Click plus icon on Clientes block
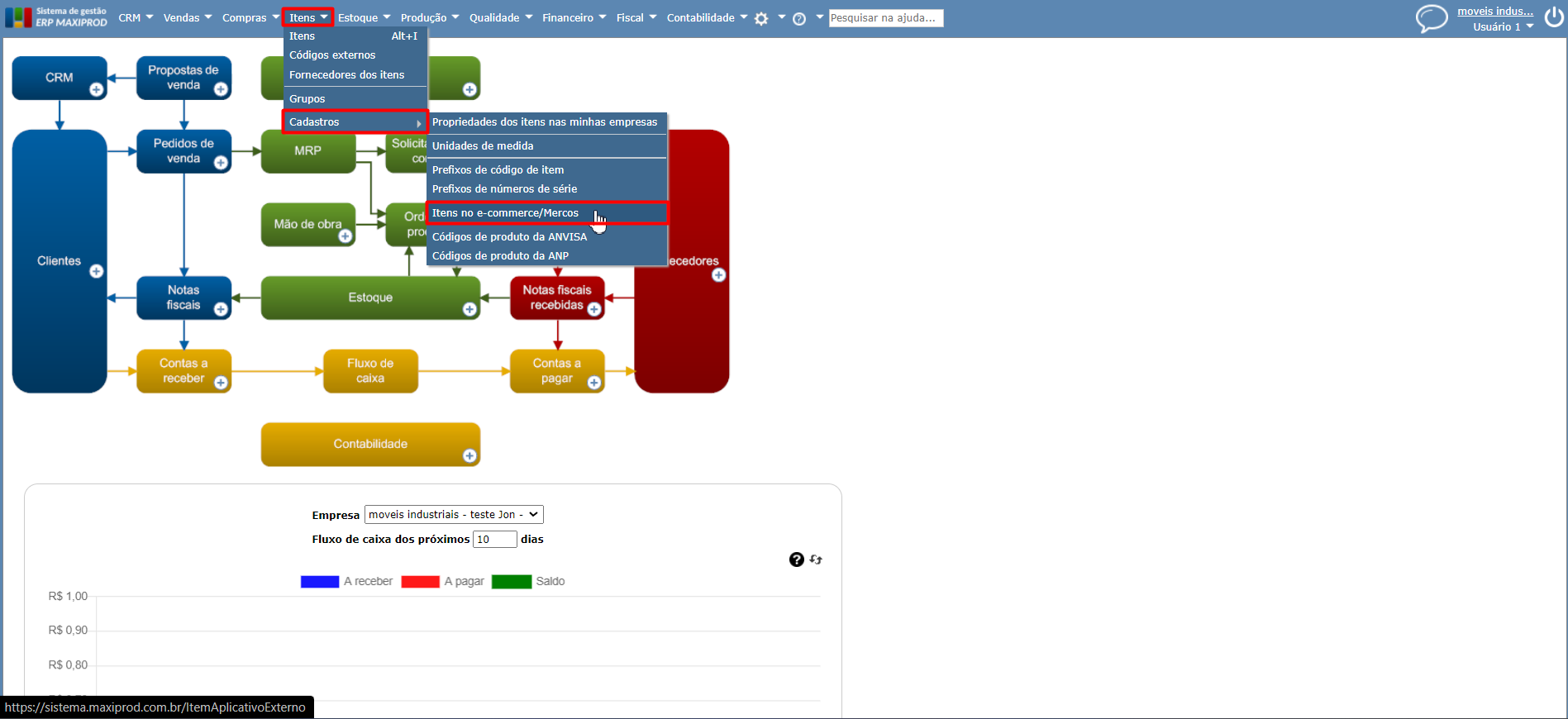 point(97,271)
